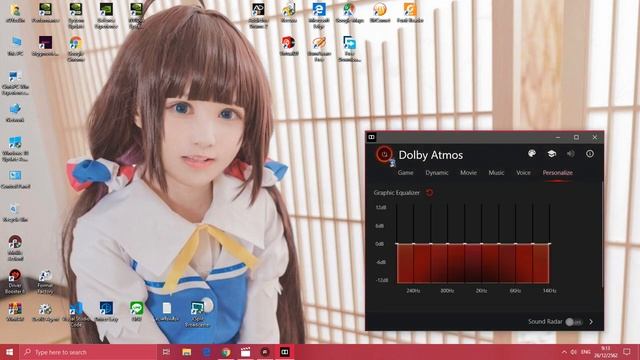The image size is (640, 360).
Task: Maximize the Dolby Atmos window
Action: pos(576,138)
